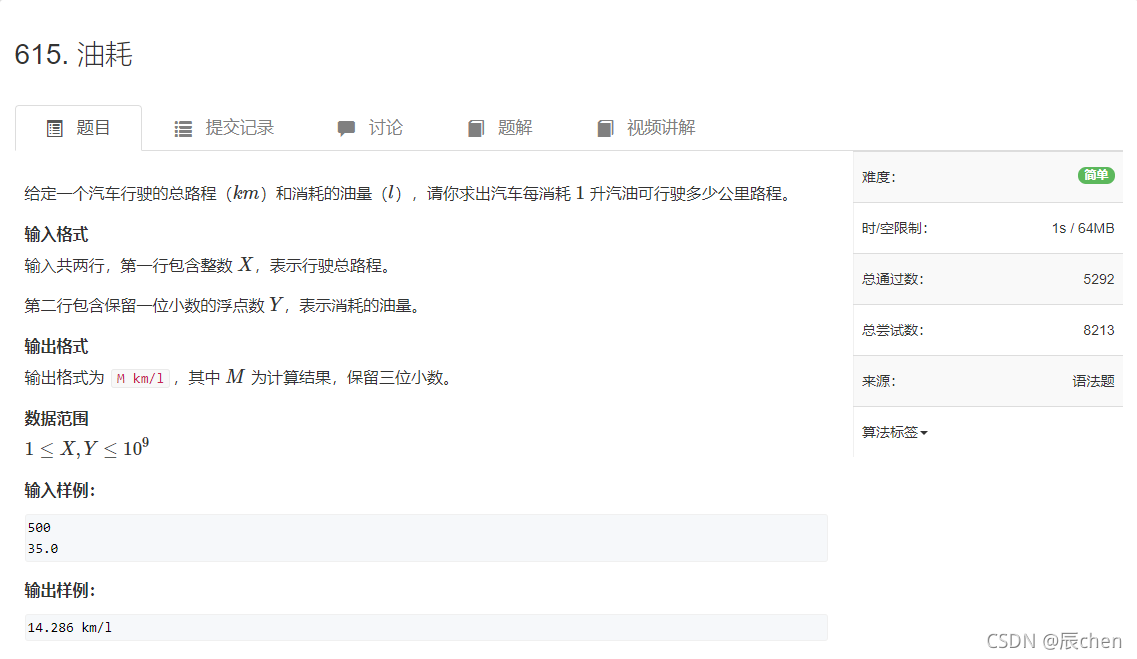
Task: Click the problem description starting 给定一个汽车
Action: pos(409,194)
